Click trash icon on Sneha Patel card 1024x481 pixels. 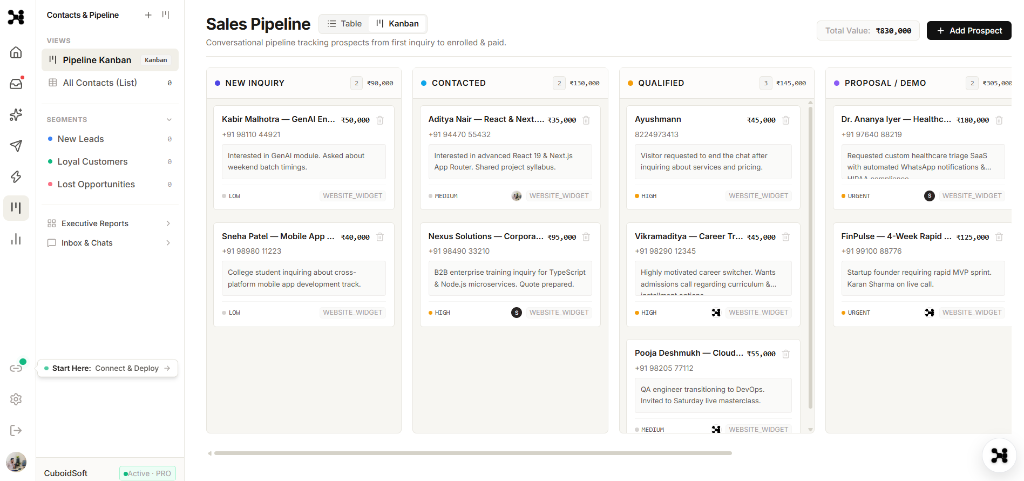pyautogui.click(x=380, y=237)
